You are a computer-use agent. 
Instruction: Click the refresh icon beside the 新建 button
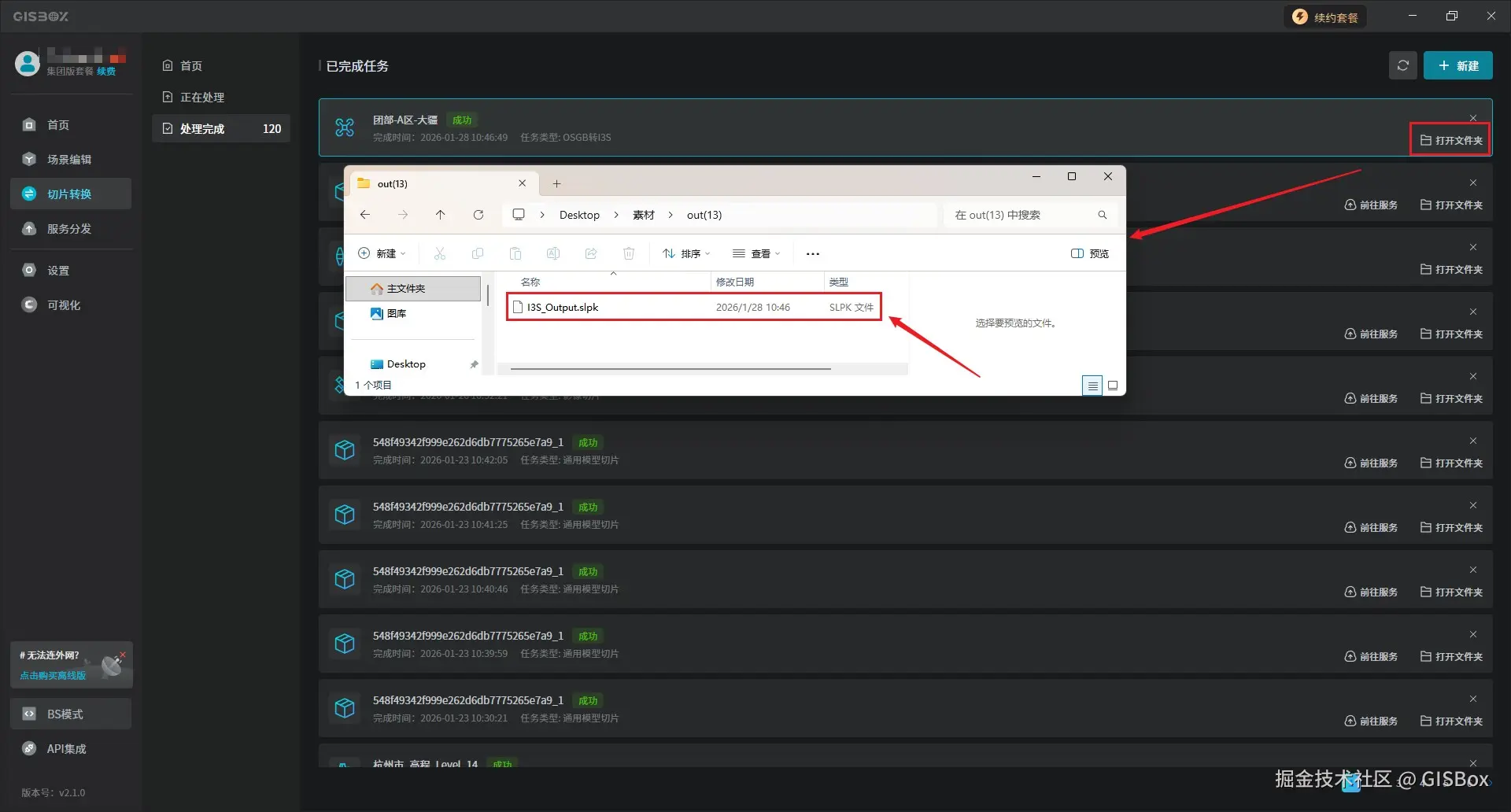(1402, 66)
